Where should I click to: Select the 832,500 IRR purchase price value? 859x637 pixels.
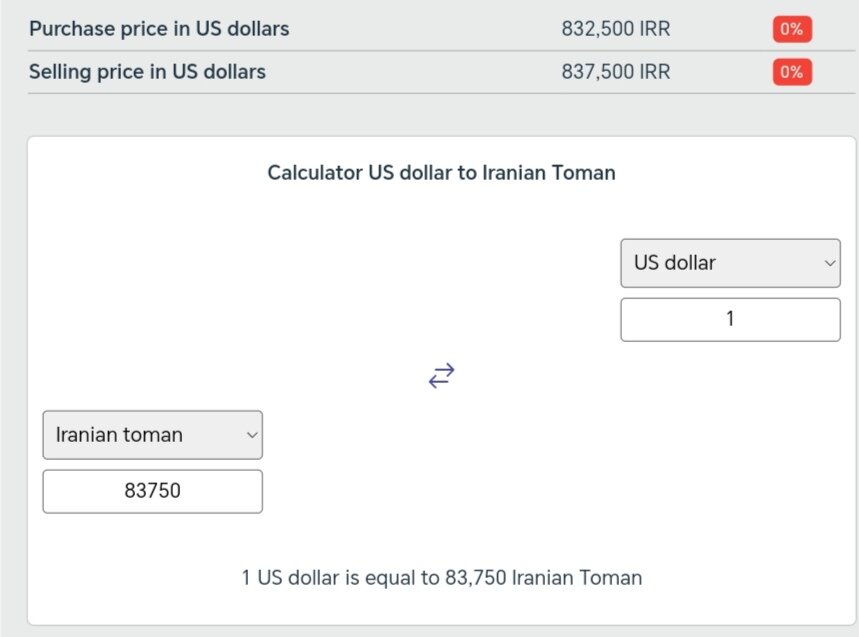pos(614,29)
